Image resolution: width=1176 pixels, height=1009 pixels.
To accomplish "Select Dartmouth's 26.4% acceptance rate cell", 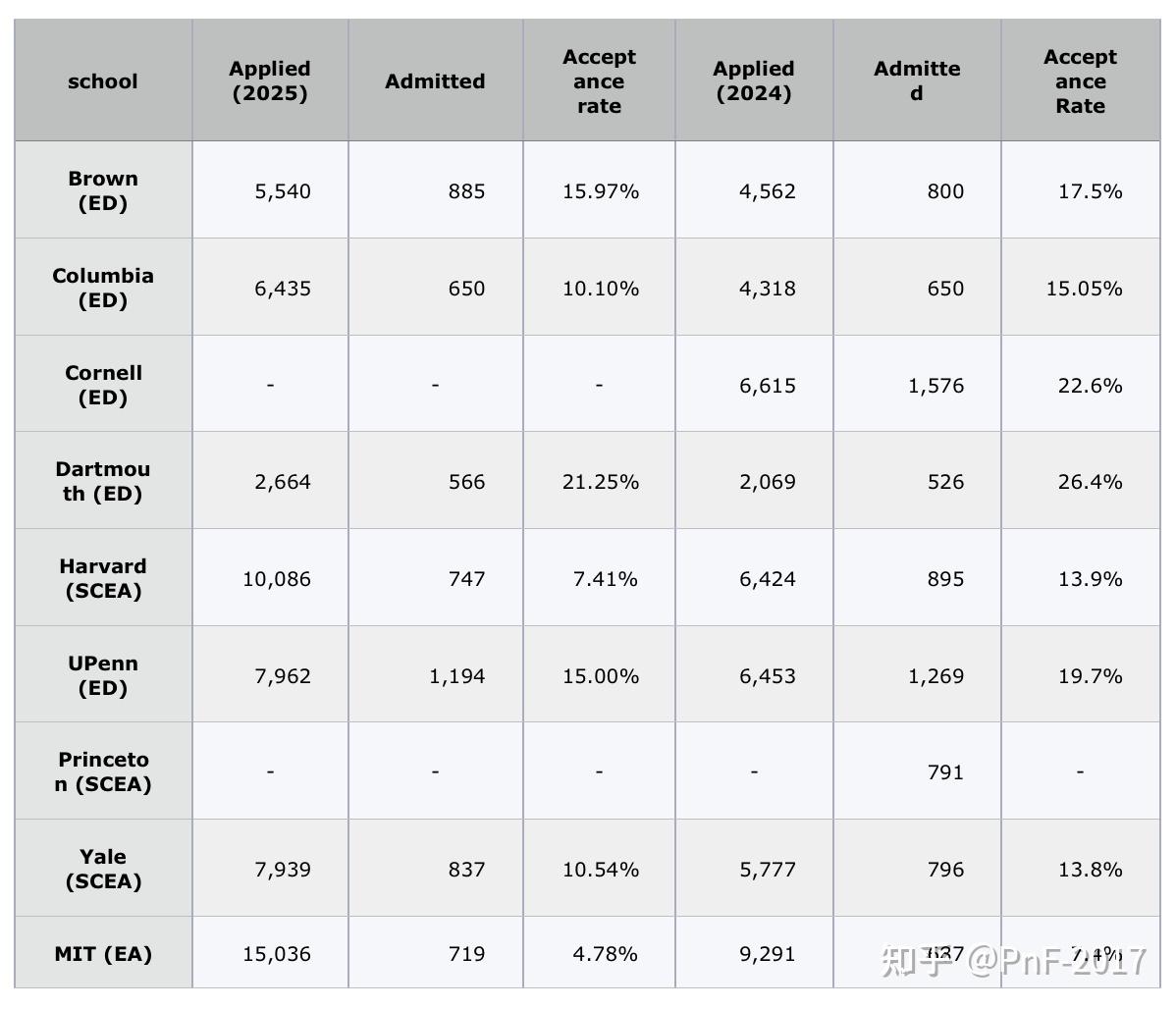I will [x=1090, y=482].
